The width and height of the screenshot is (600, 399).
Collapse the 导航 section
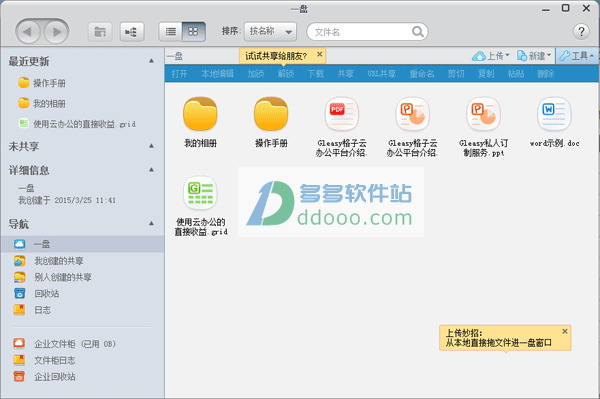[152, 223]
